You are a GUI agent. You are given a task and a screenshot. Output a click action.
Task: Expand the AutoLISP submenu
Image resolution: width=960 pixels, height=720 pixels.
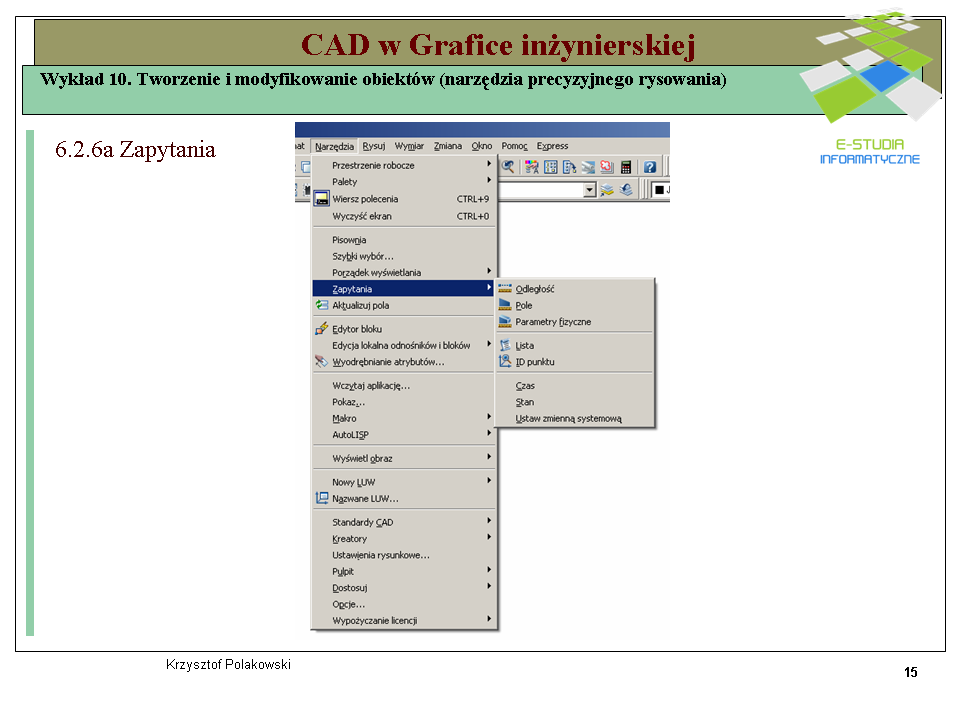(x=352, y=435)
